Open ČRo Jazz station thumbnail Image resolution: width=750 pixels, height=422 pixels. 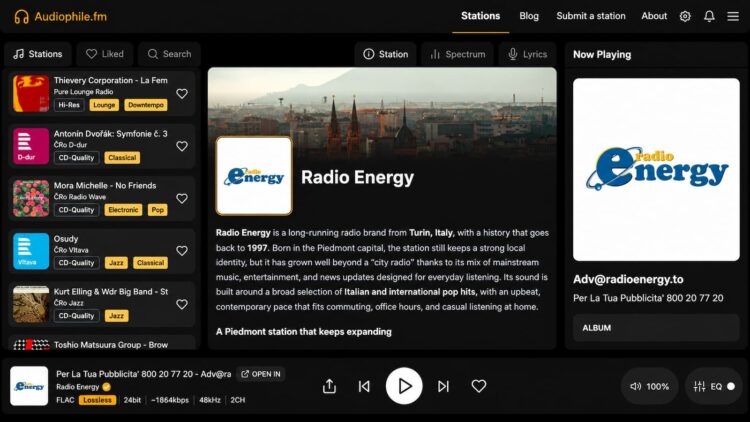pyautogui.click(x=31, y=304)
